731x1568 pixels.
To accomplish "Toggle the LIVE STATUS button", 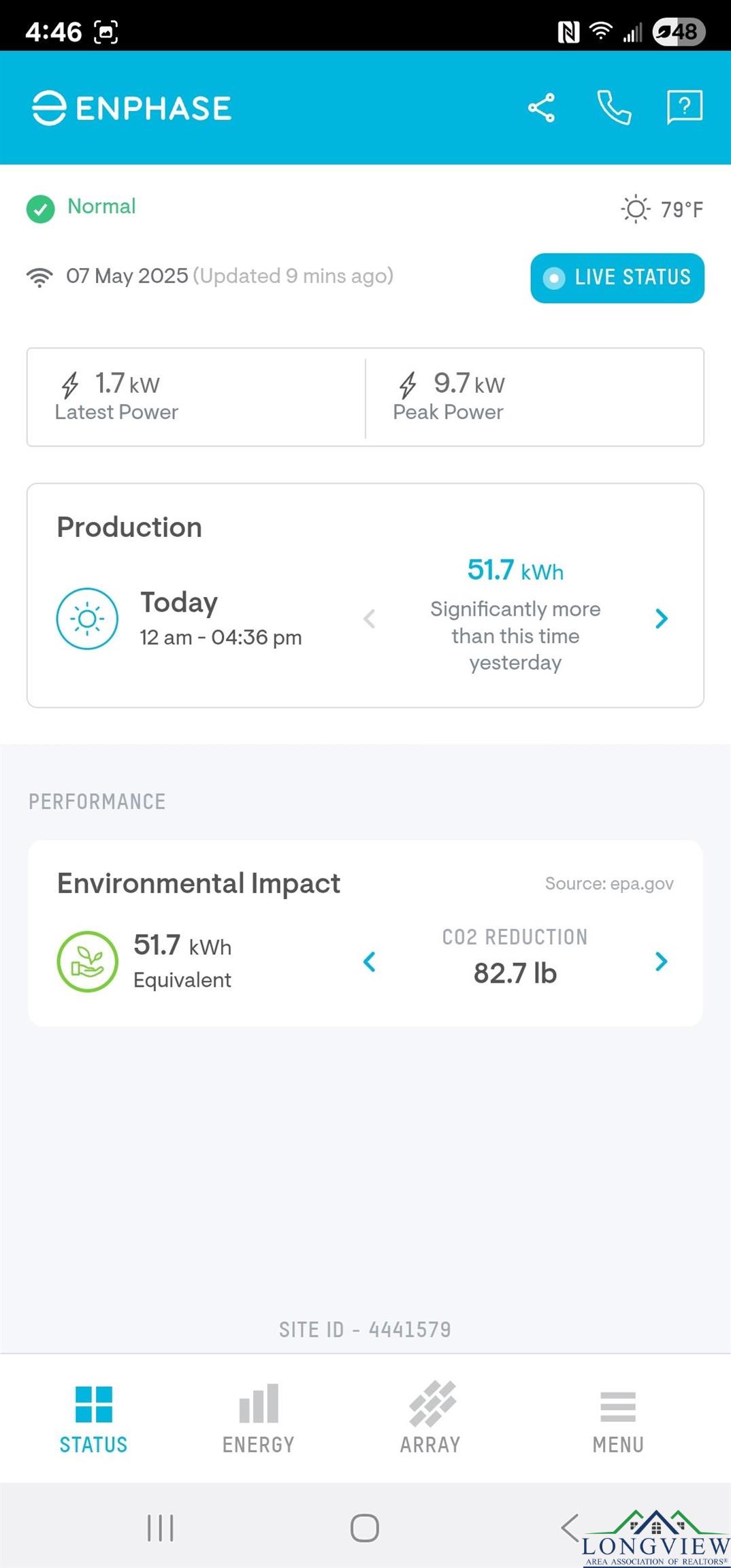I will [x=617, y=278].
